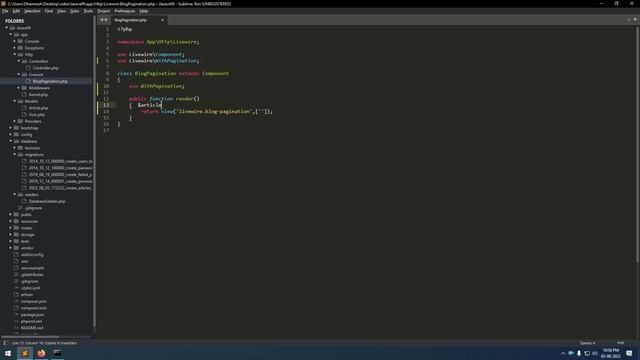The height and width of the screenshot is (360, 640).
Task: Open DatabaseSeeder.php in the sidebar
Action: (x=47, y=201)
